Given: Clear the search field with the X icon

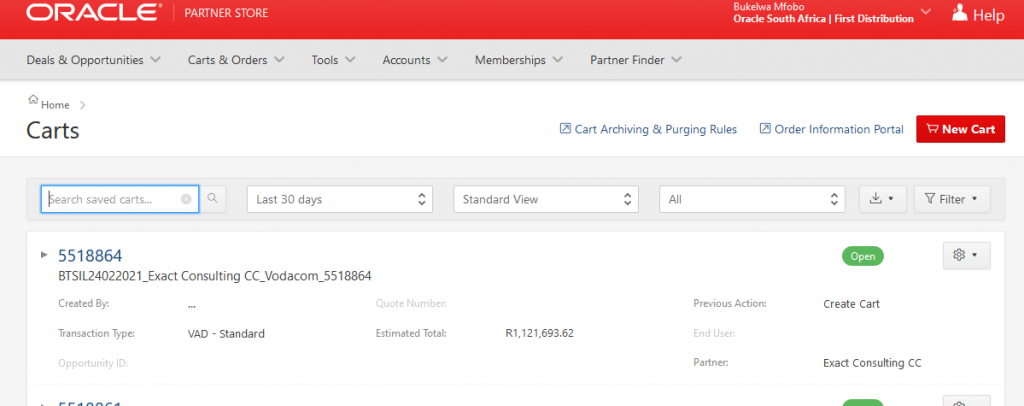Looking at the screenshot, I should coord(186,199).
